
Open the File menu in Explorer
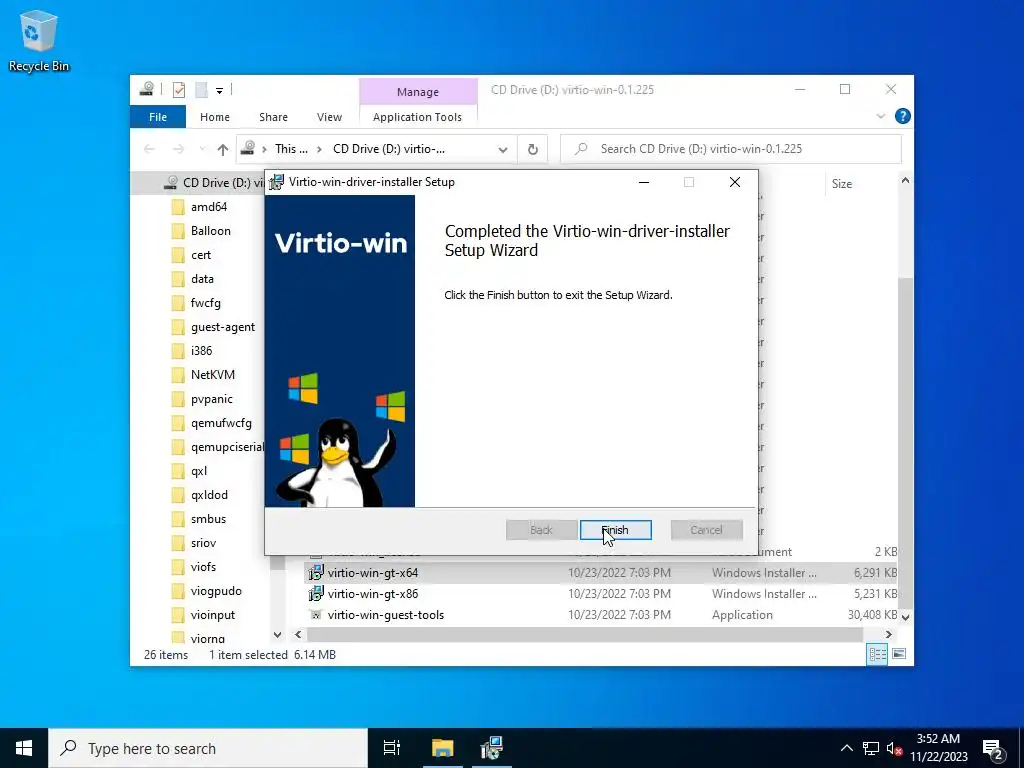click(158, 117)
